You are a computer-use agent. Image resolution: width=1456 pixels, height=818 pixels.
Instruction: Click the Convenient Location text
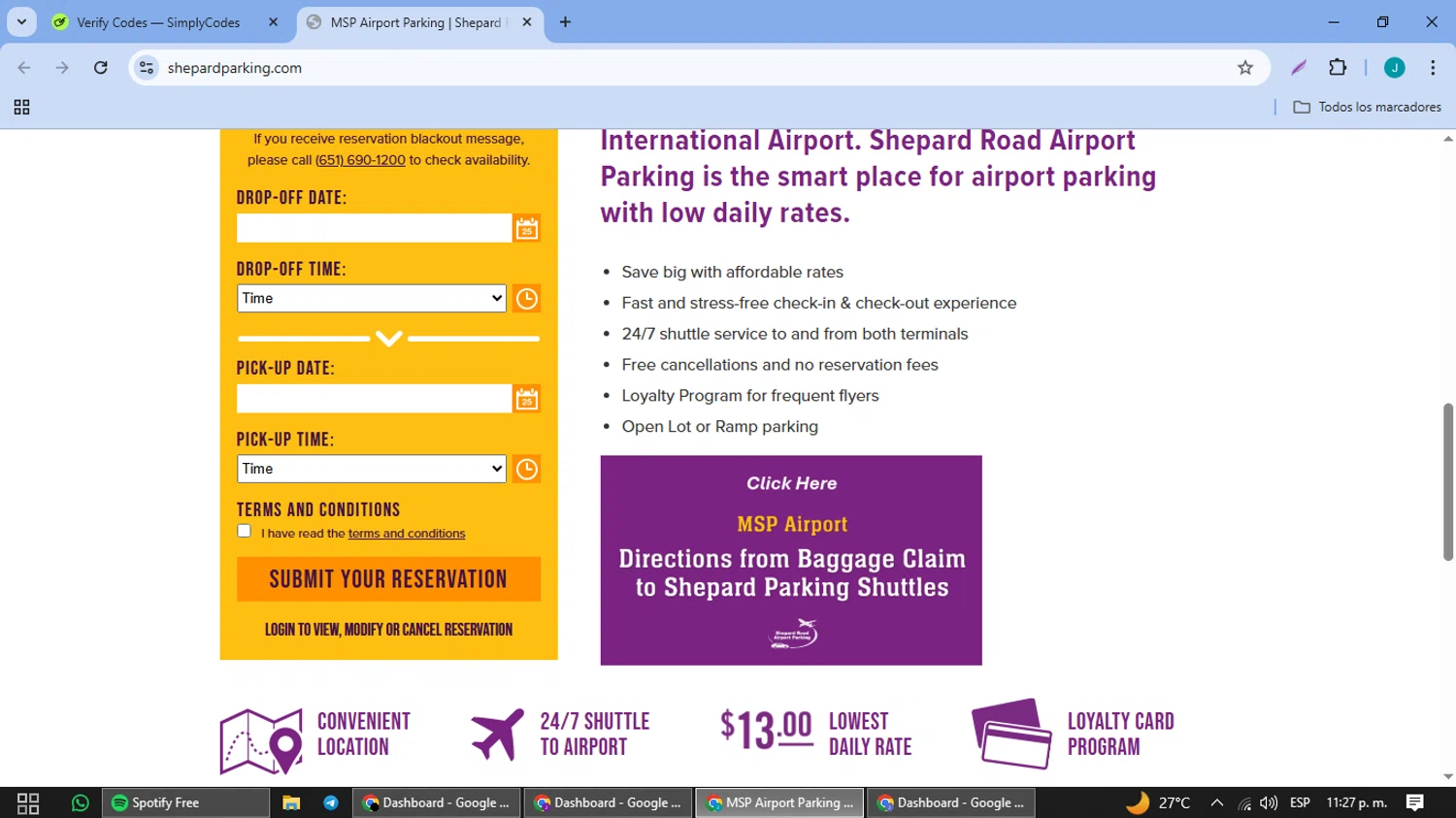[364, 735]
